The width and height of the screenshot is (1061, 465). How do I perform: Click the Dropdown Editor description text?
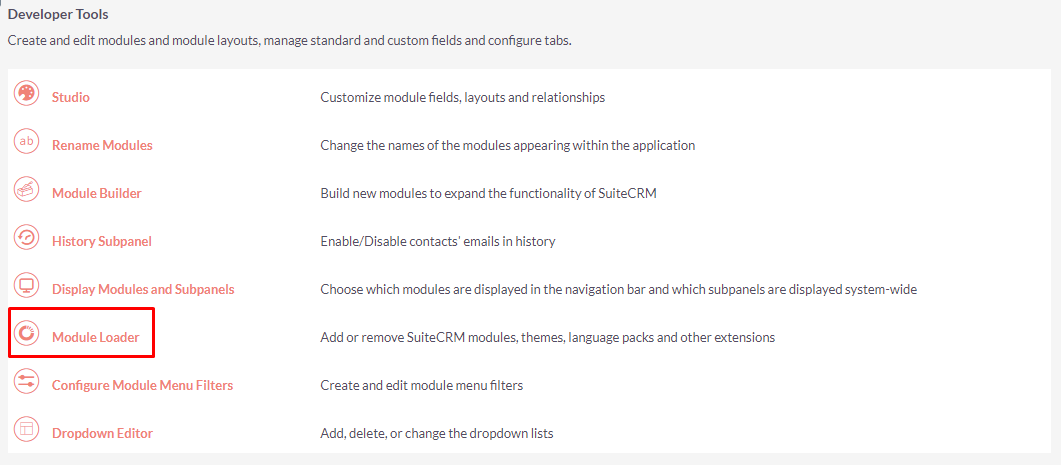tap(436, 433)
